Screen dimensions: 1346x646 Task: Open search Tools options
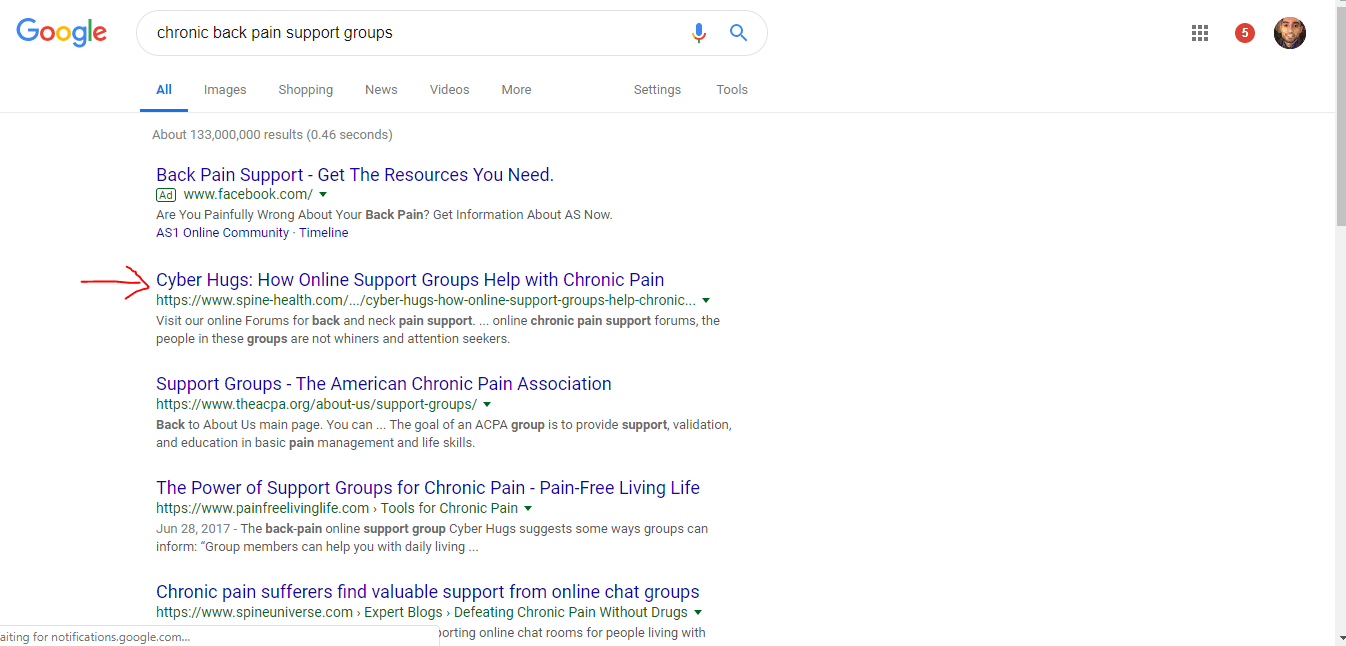(732, 90)
